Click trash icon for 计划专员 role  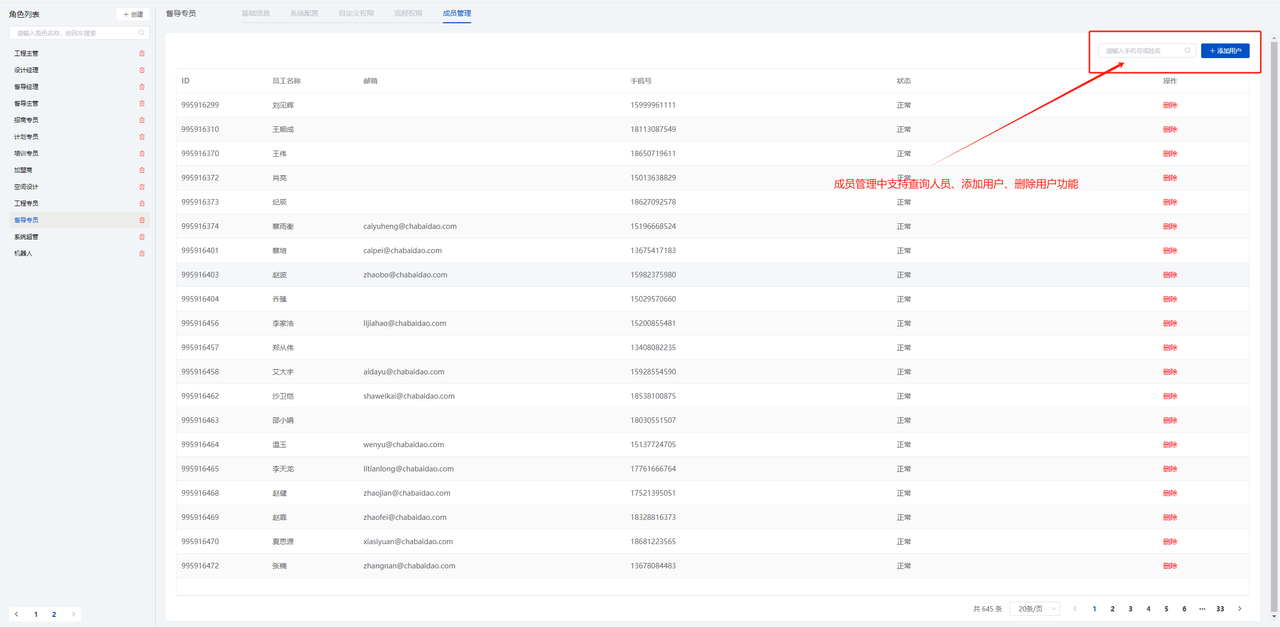(142, 137)
